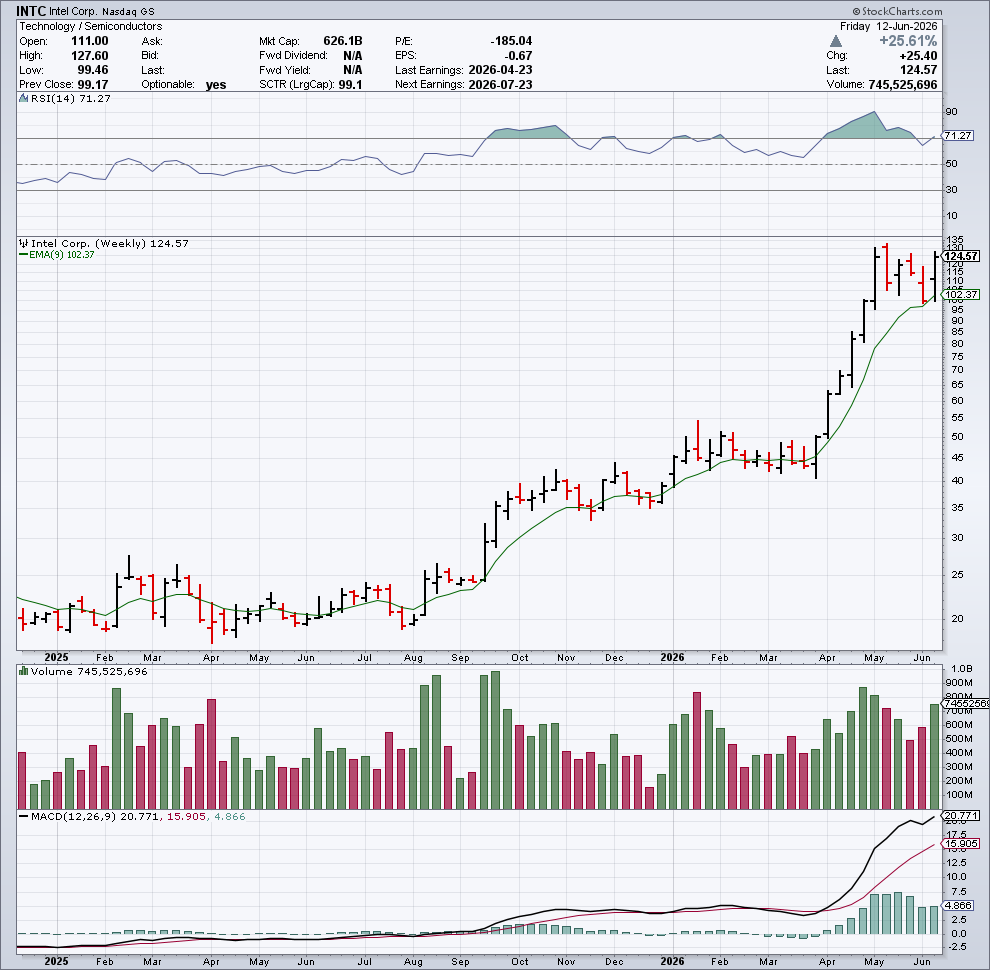Viewport: 990px width, 970px height.
Task: Click the INTC ticker symbol in header
Action: tap(30, 11)
